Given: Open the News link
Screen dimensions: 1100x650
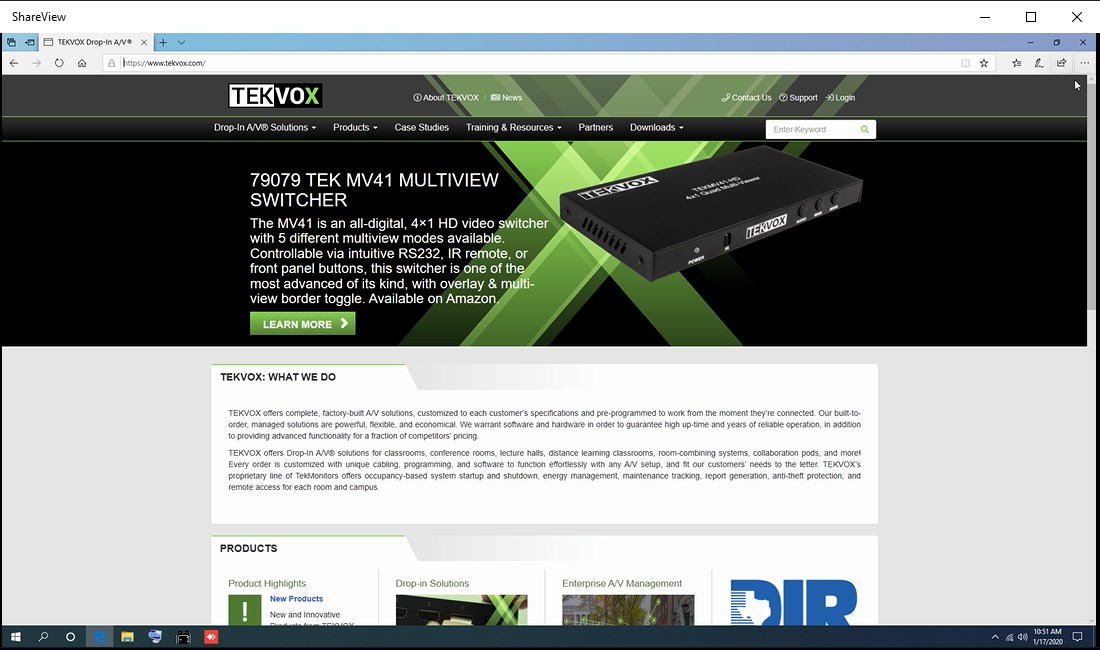Looking at the screenshot, I should point(507,97).
